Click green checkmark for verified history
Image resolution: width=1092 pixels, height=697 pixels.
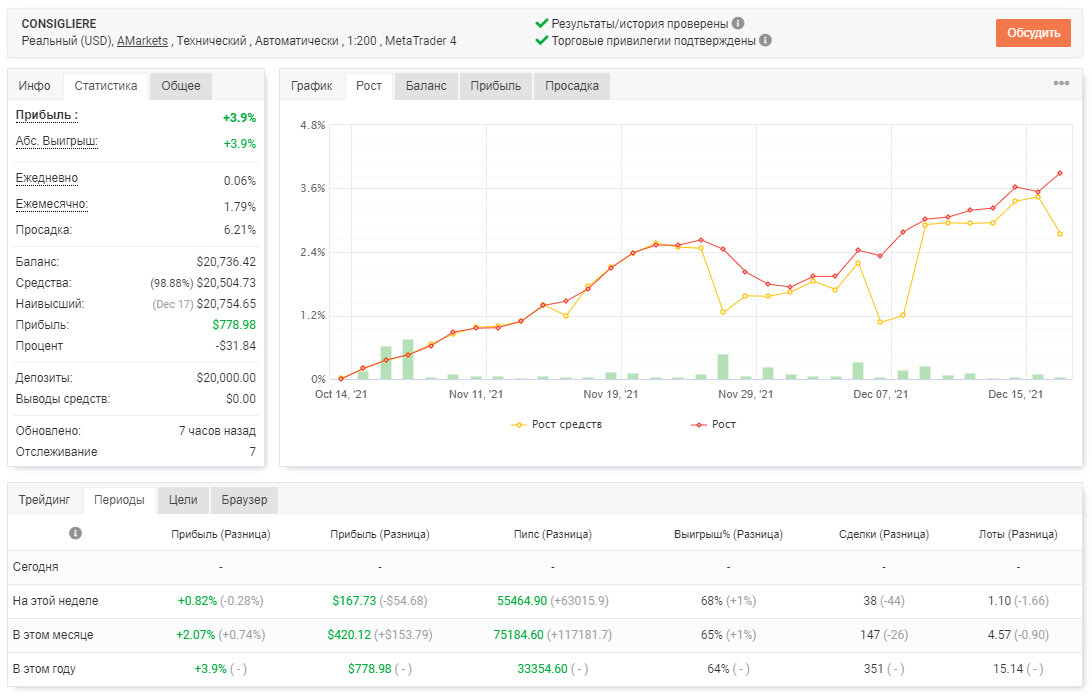coord(541,23)
